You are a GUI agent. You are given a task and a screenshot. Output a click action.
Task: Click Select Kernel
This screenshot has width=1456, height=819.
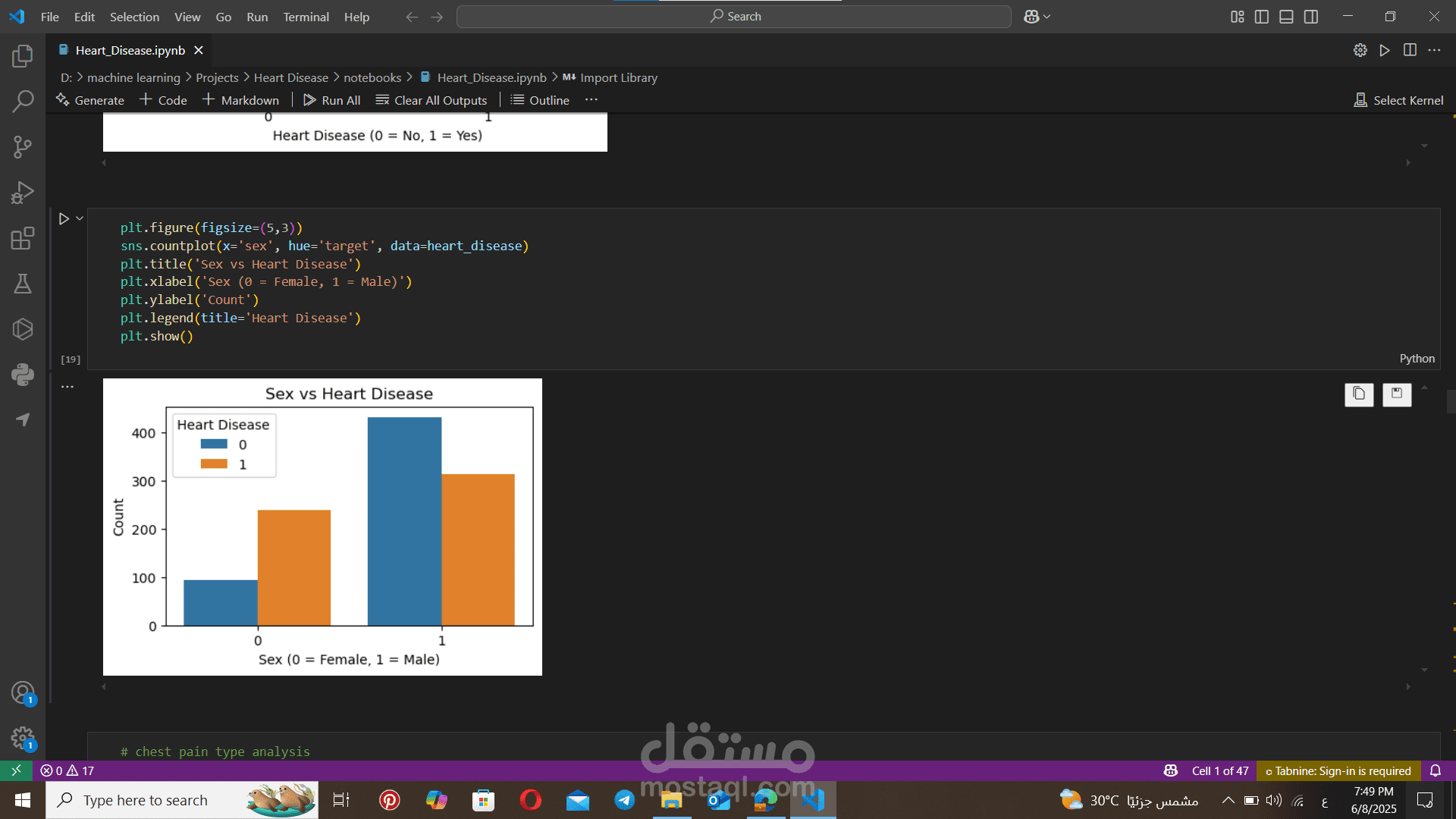click(1399, 100)
